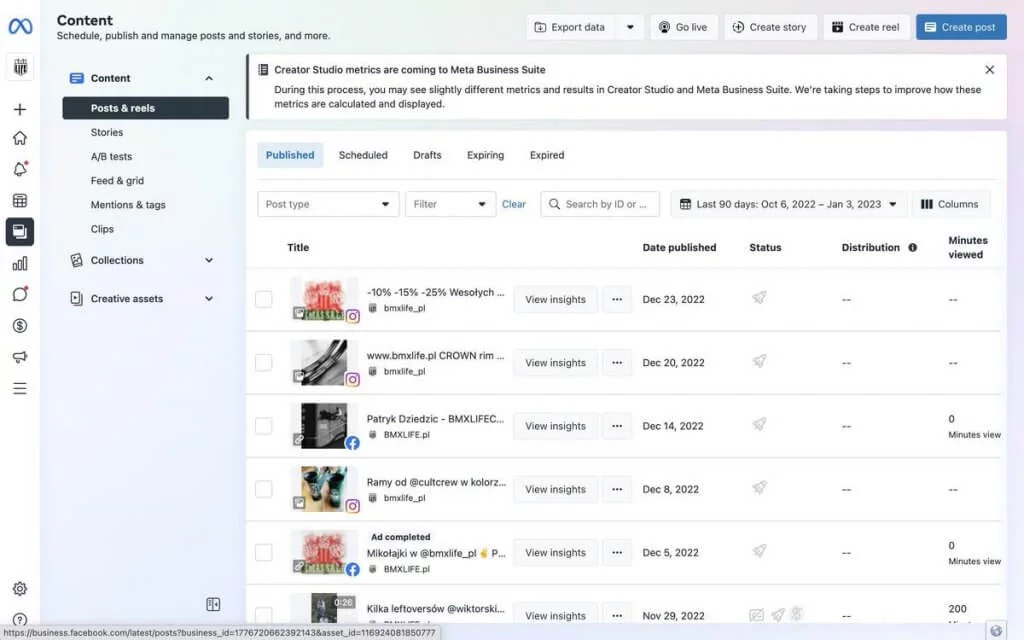Screen dimensions: 1024x640
Task: Switch to the Scheduled tab
Action: pyautogui.click(x=363, y=155)
